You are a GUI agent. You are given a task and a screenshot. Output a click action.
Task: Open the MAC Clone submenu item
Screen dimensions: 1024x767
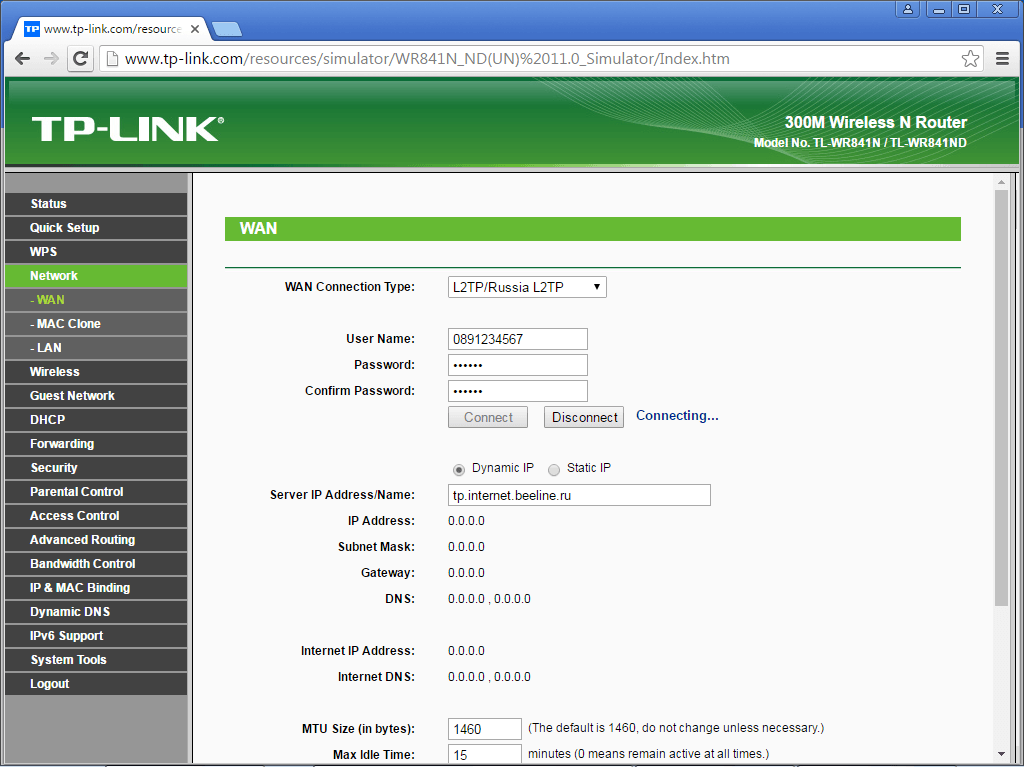95,324
